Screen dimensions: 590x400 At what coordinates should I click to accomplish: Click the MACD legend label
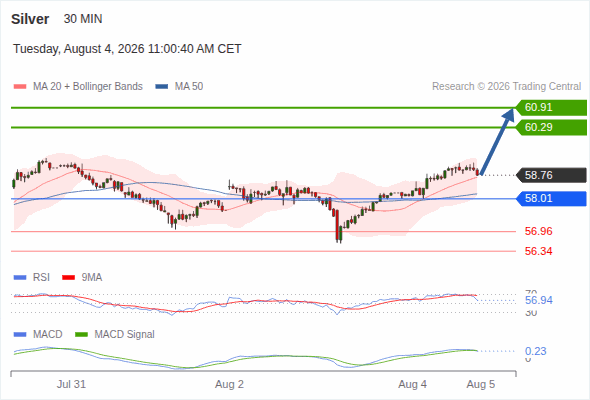pyautogui.click(x=48, y=335)
